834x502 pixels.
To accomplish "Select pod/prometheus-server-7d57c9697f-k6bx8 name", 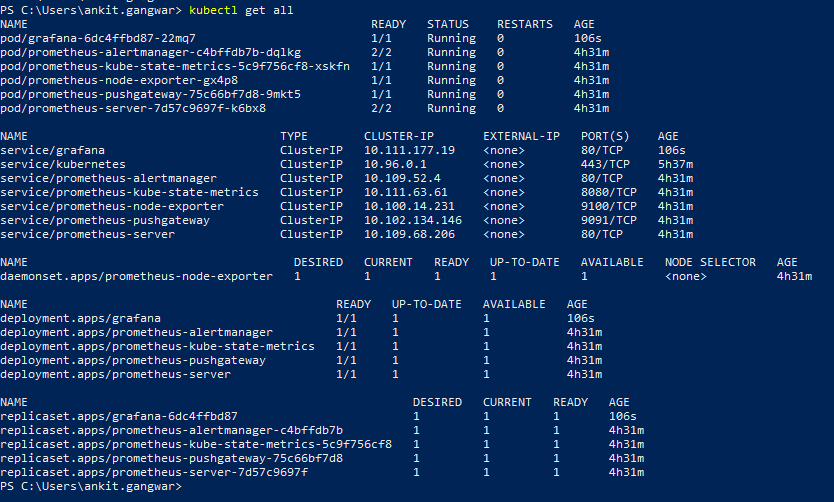I will pos(133,108).
